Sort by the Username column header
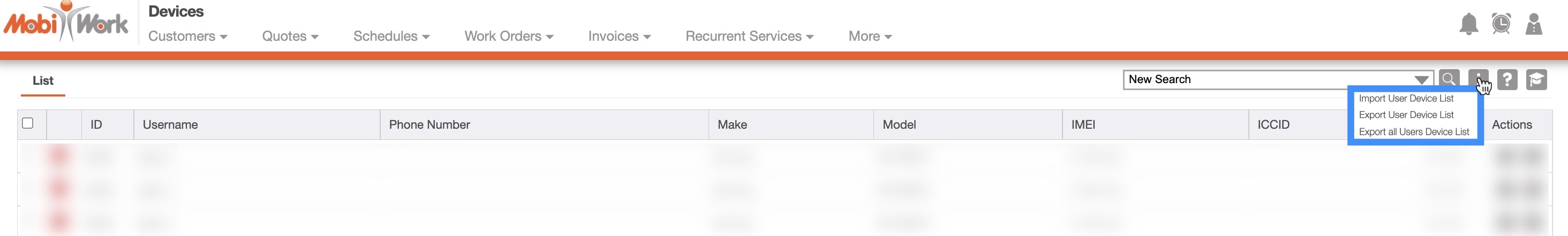 (170, 125)
